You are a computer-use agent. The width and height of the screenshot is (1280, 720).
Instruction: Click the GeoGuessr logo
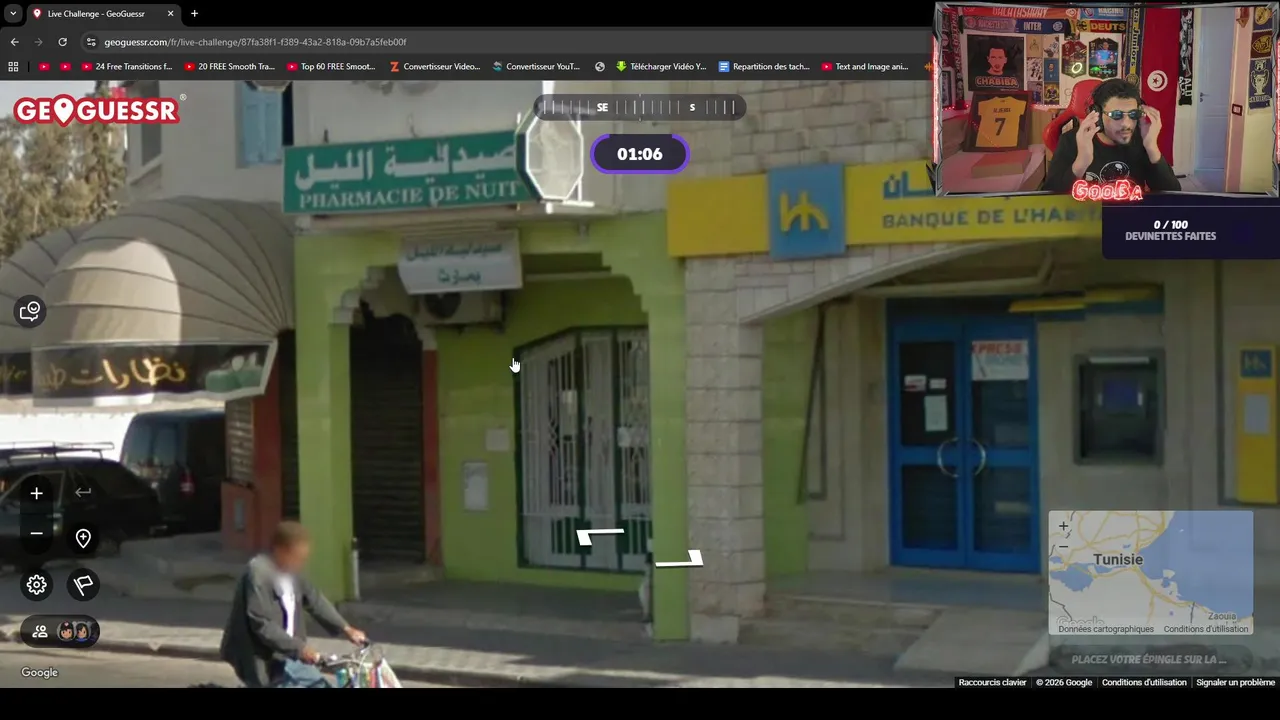(x=97, y=110)
